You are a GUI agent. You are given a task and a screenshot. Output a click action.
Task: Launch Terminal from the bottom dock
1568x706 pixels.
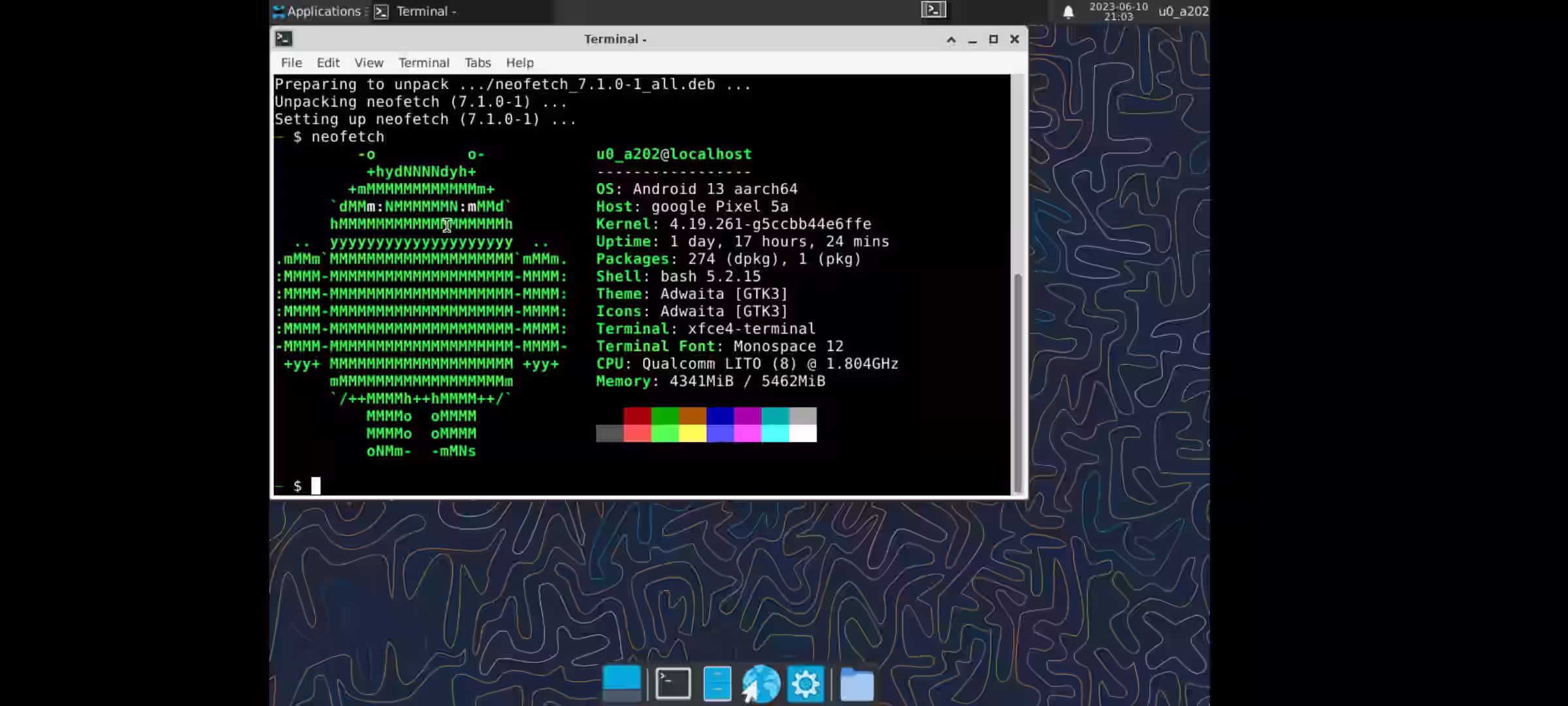673,684
